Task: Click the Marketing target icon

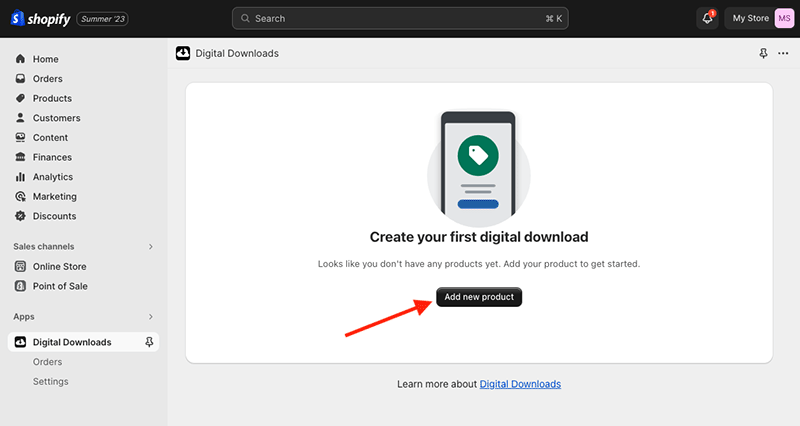Action: (x=20, y=196)
